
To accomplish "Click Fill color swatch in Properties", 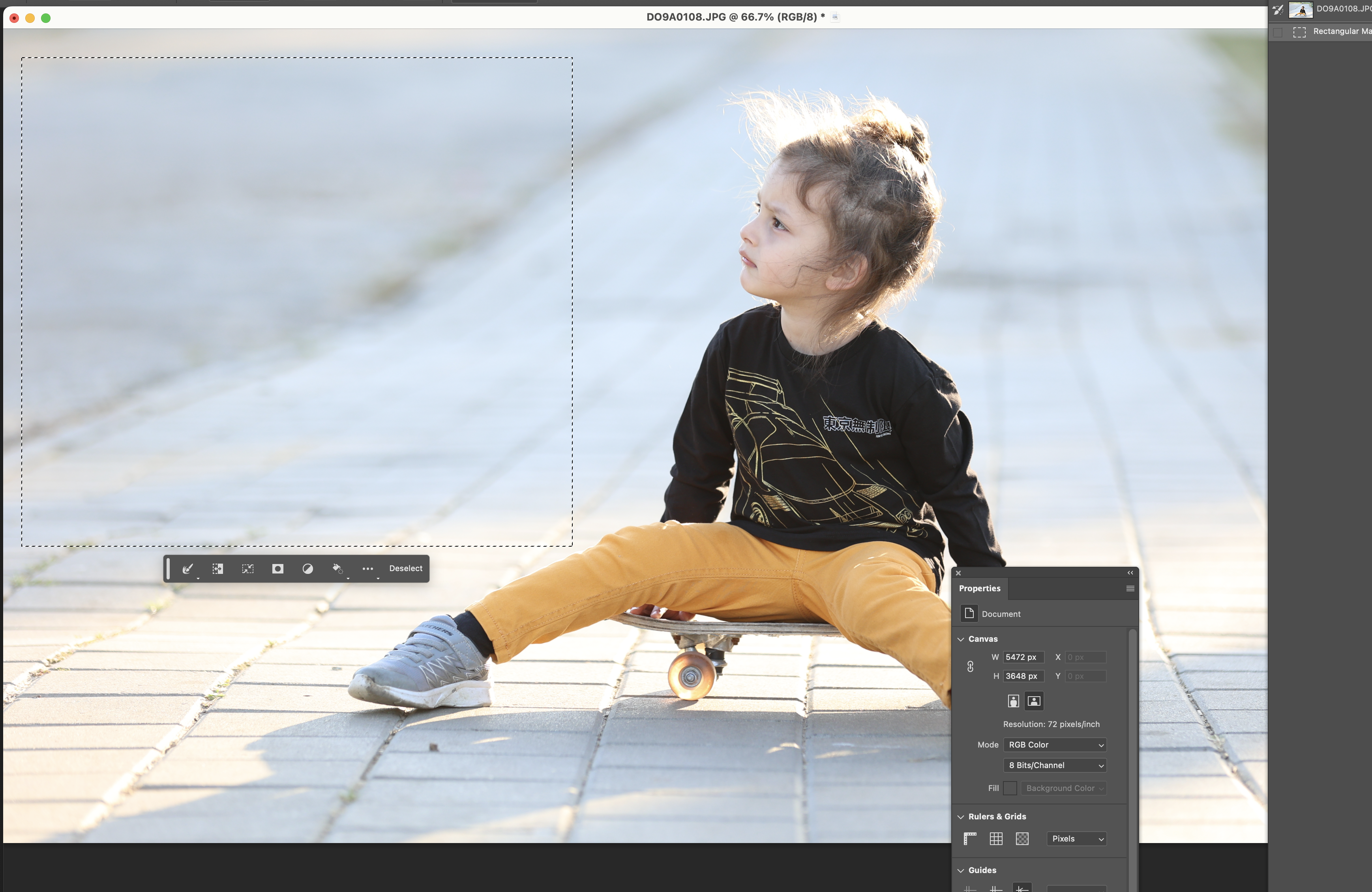I will pyautogui.click(x=1010, y=788).
